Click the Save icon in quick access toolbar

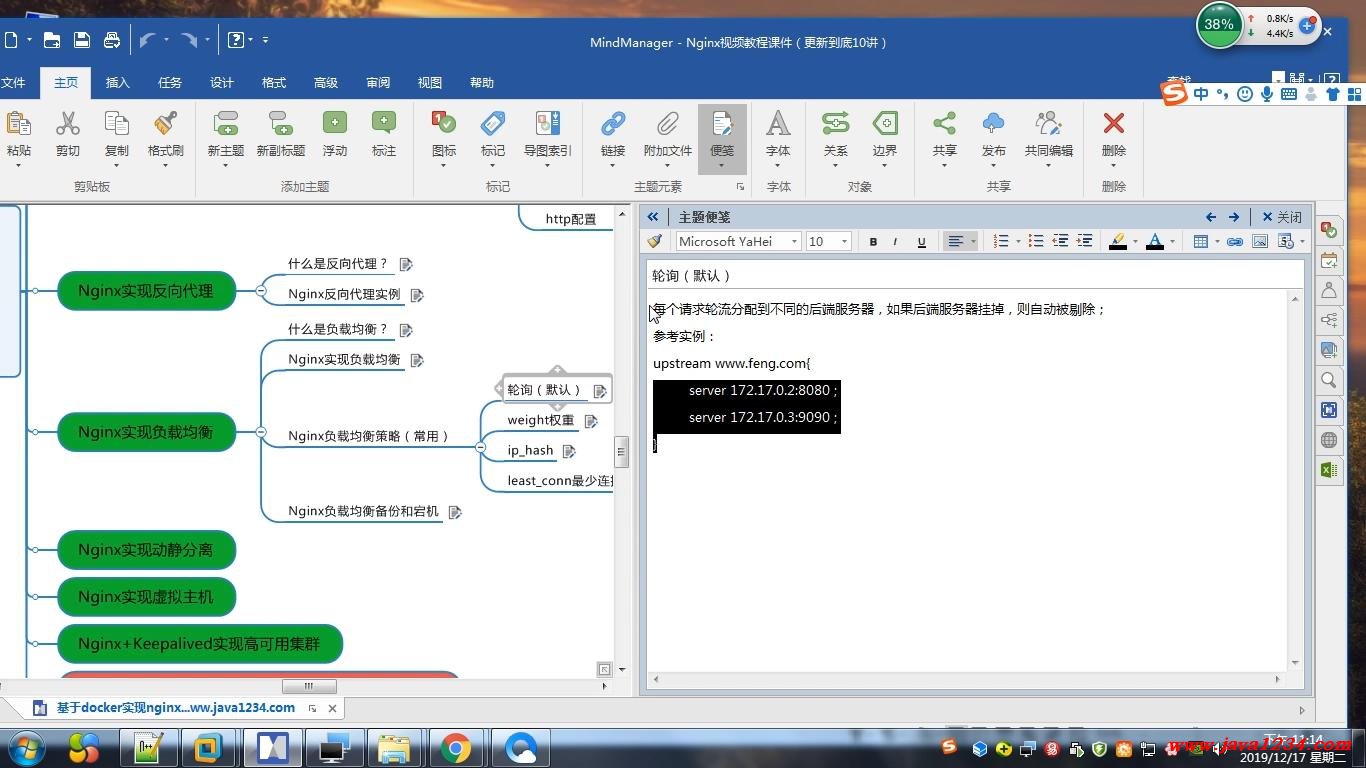click(x=82, y=40)
